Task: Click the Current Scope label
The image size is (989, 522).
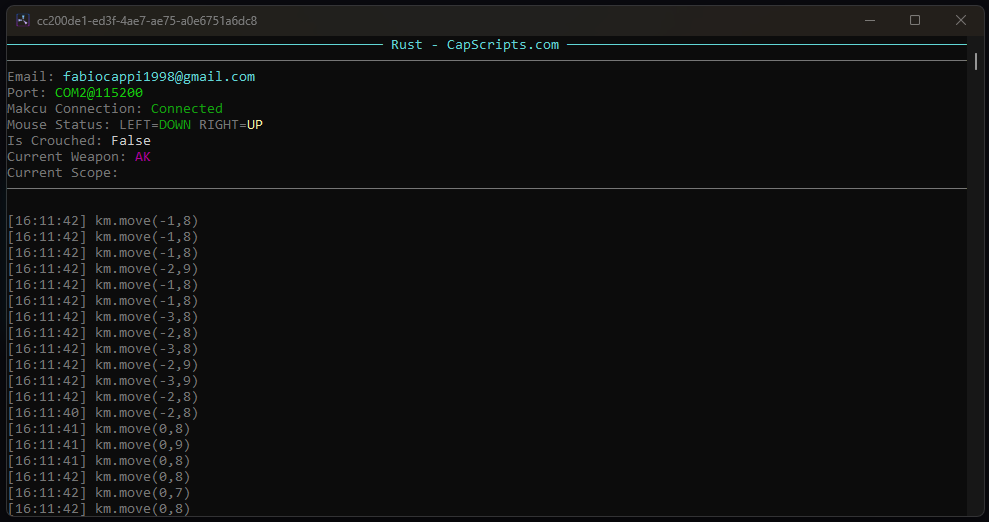Action: click(x=62, y=173)
